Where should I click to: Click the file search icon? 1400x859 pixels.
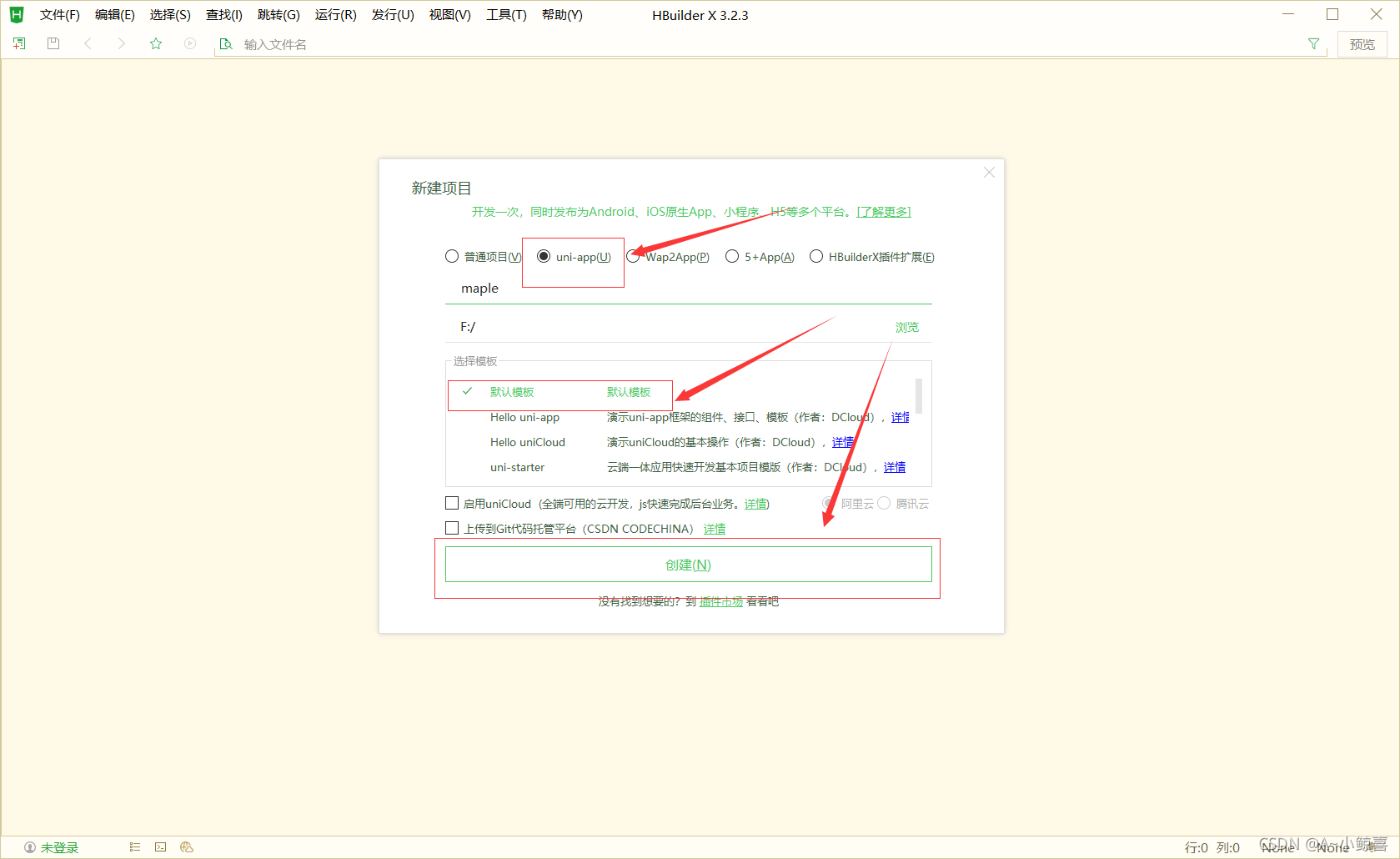coord(225,44)
